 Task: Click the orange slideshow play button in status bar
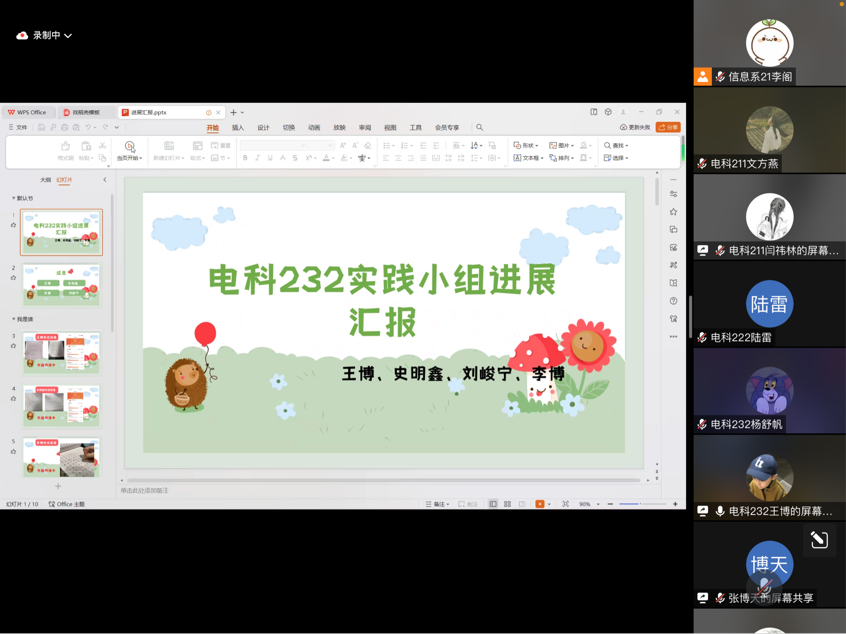click(540, 504)
